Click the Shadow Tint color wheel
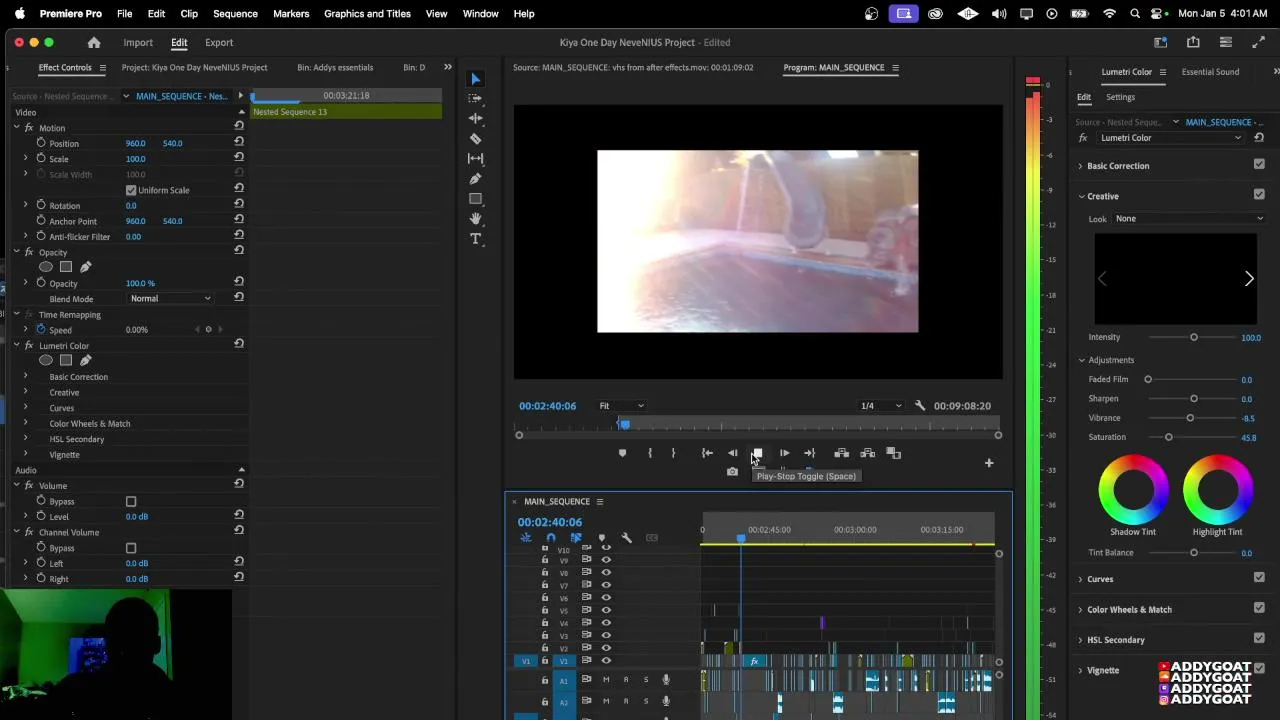1280x720 pixels. [1133, 489]
